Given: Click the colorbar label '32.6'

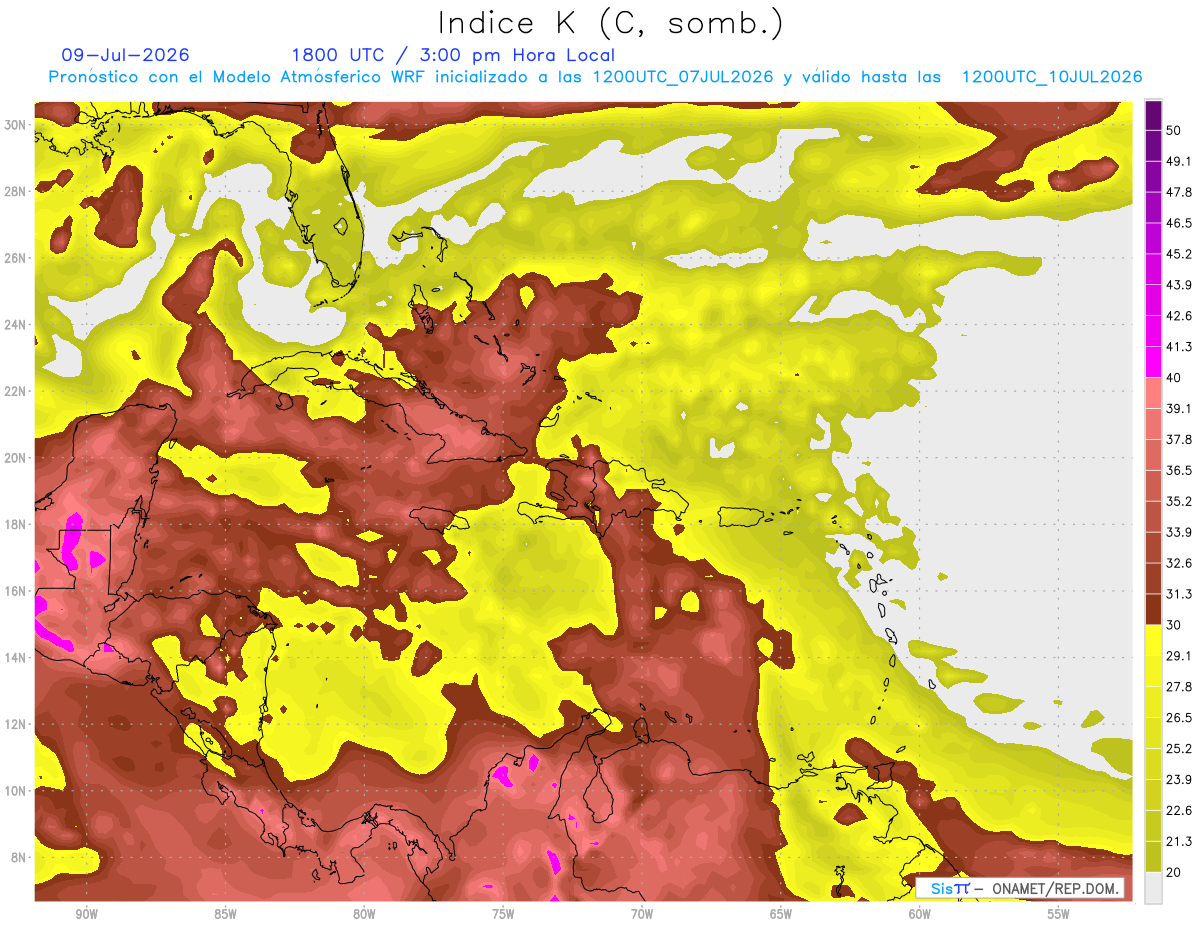Looking at the screenshot, I should coord(1179,563).
